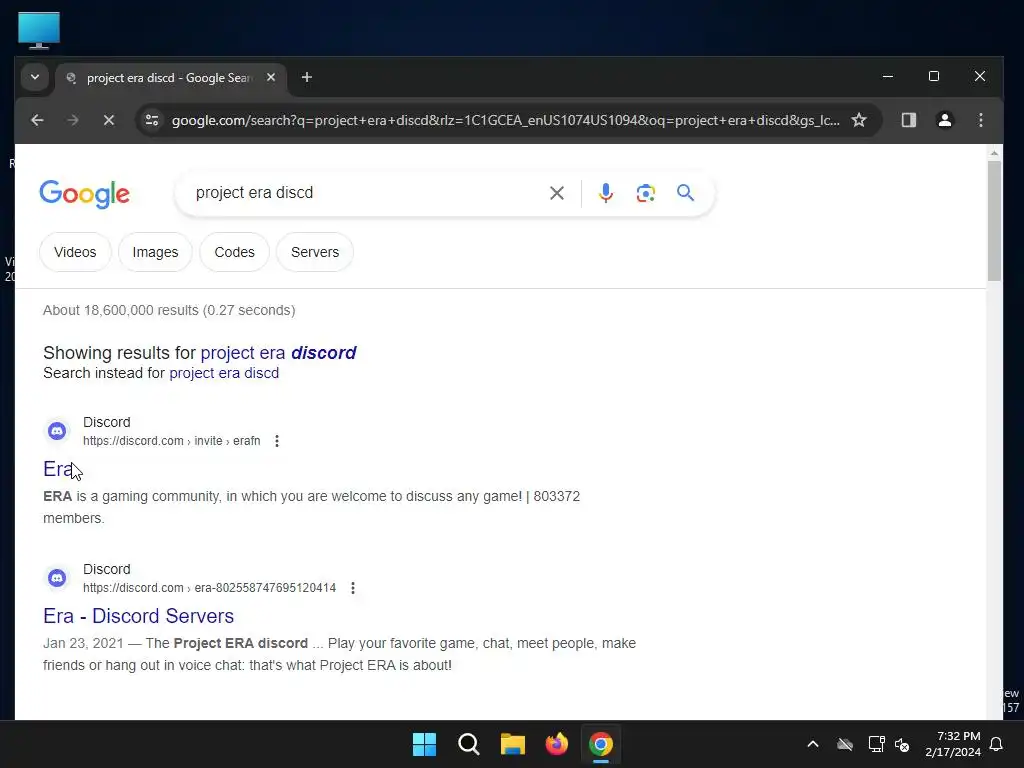Search instead for project era discd

pyautogui.click(x=224, y=373)
